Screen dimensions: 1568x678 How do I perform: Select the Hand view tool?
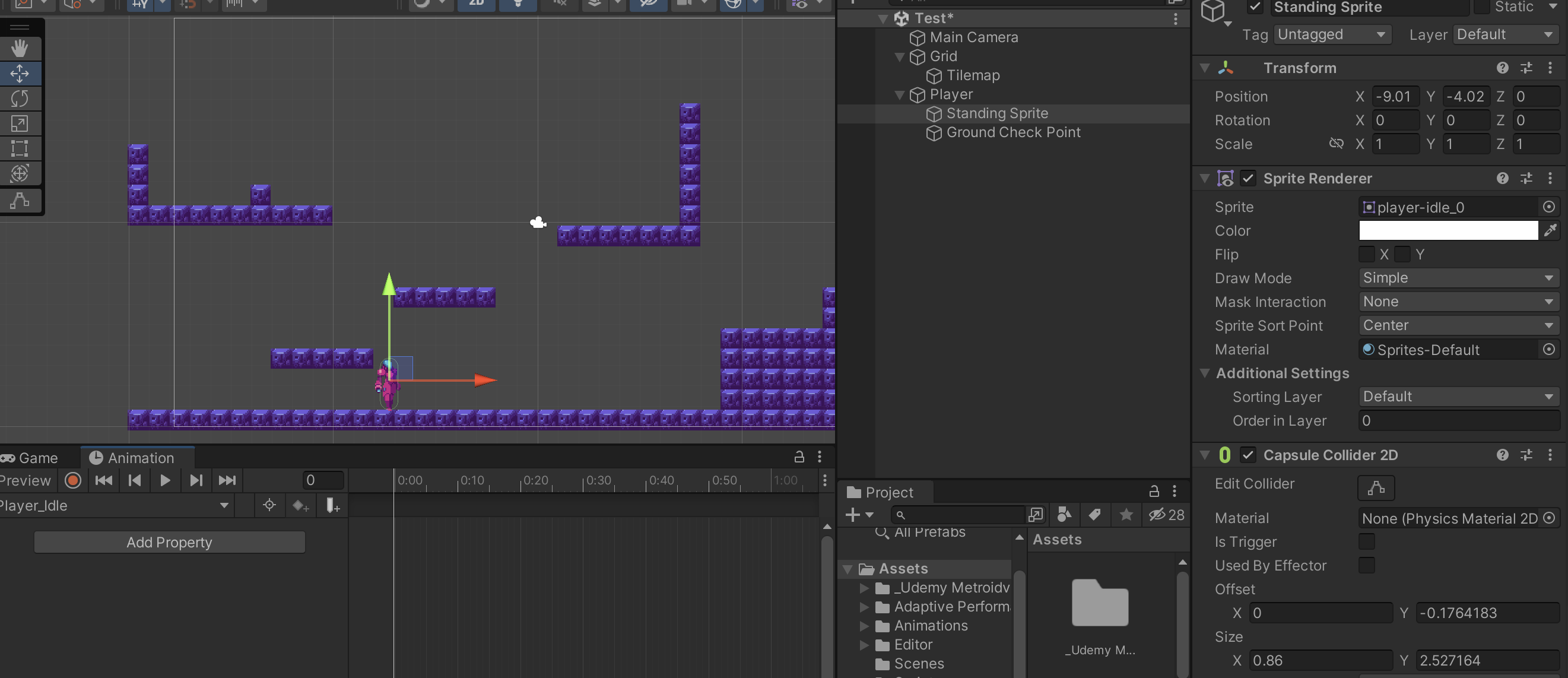(20, 48)
